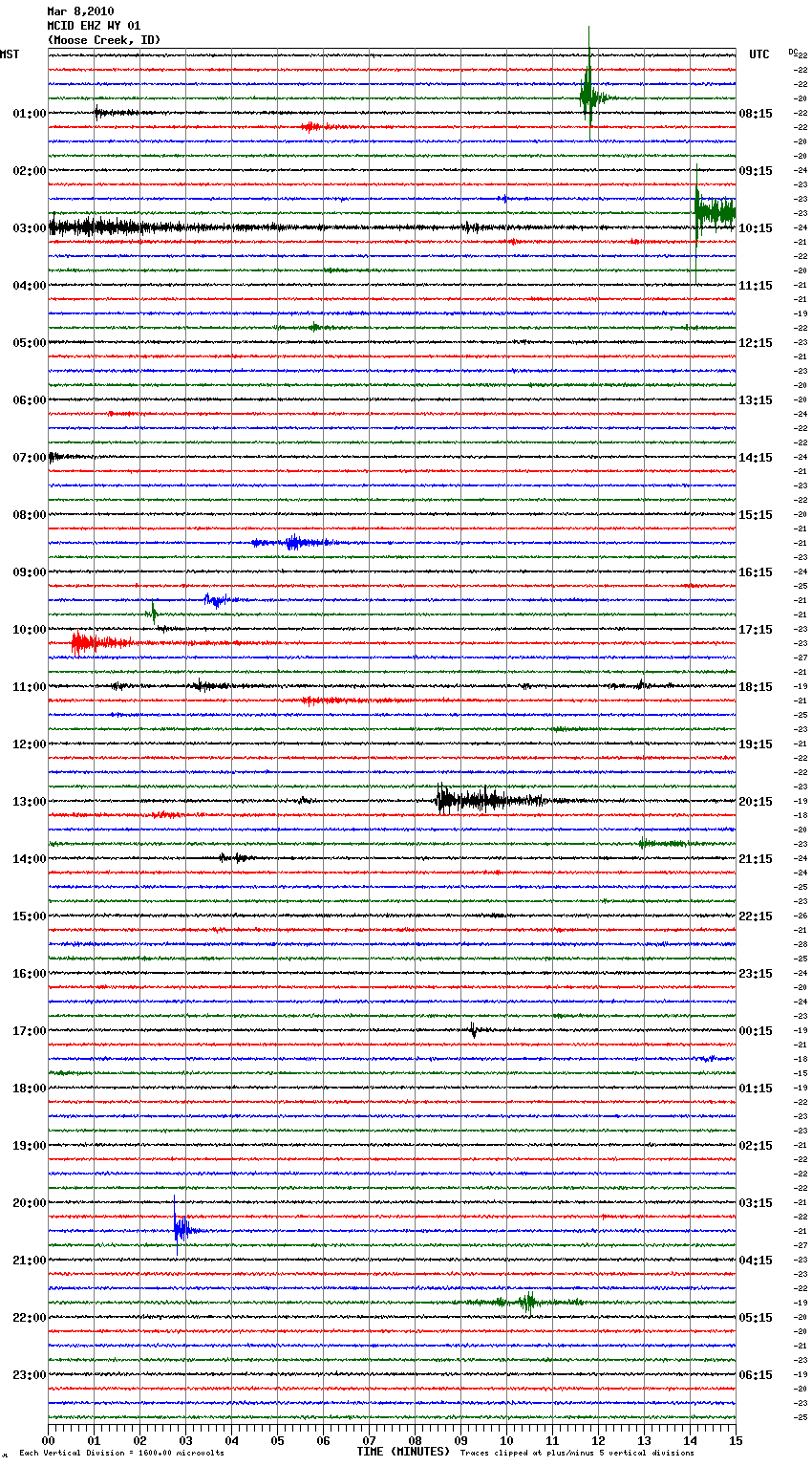Image resolution: width=812 pixels, height=1466 pixels.
Task: Click the TIME (MINUTES) axis title
Action: click(403, 1452)
